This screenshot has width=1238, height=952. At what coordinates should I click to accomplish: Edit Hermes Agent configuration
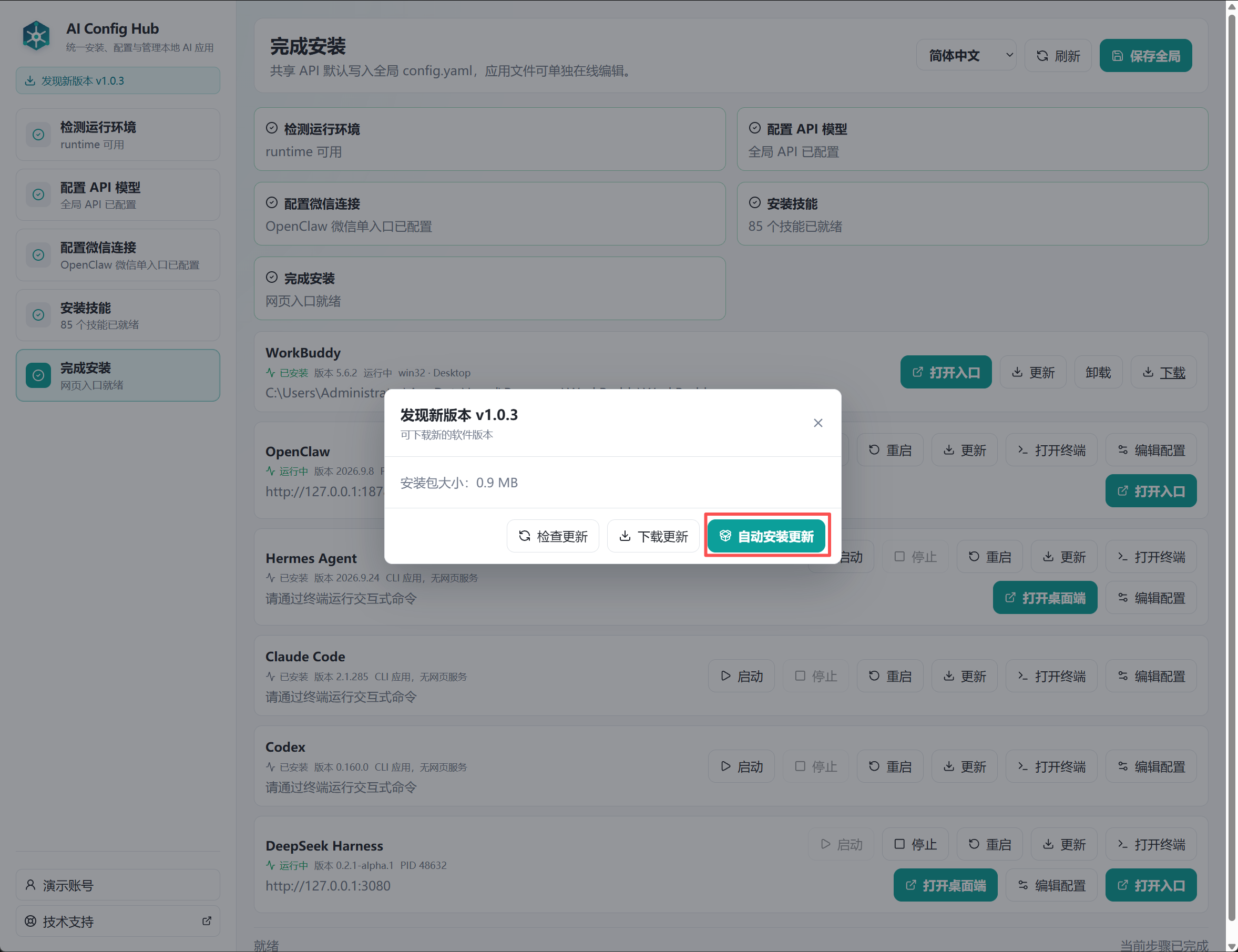pos(1151,597)
